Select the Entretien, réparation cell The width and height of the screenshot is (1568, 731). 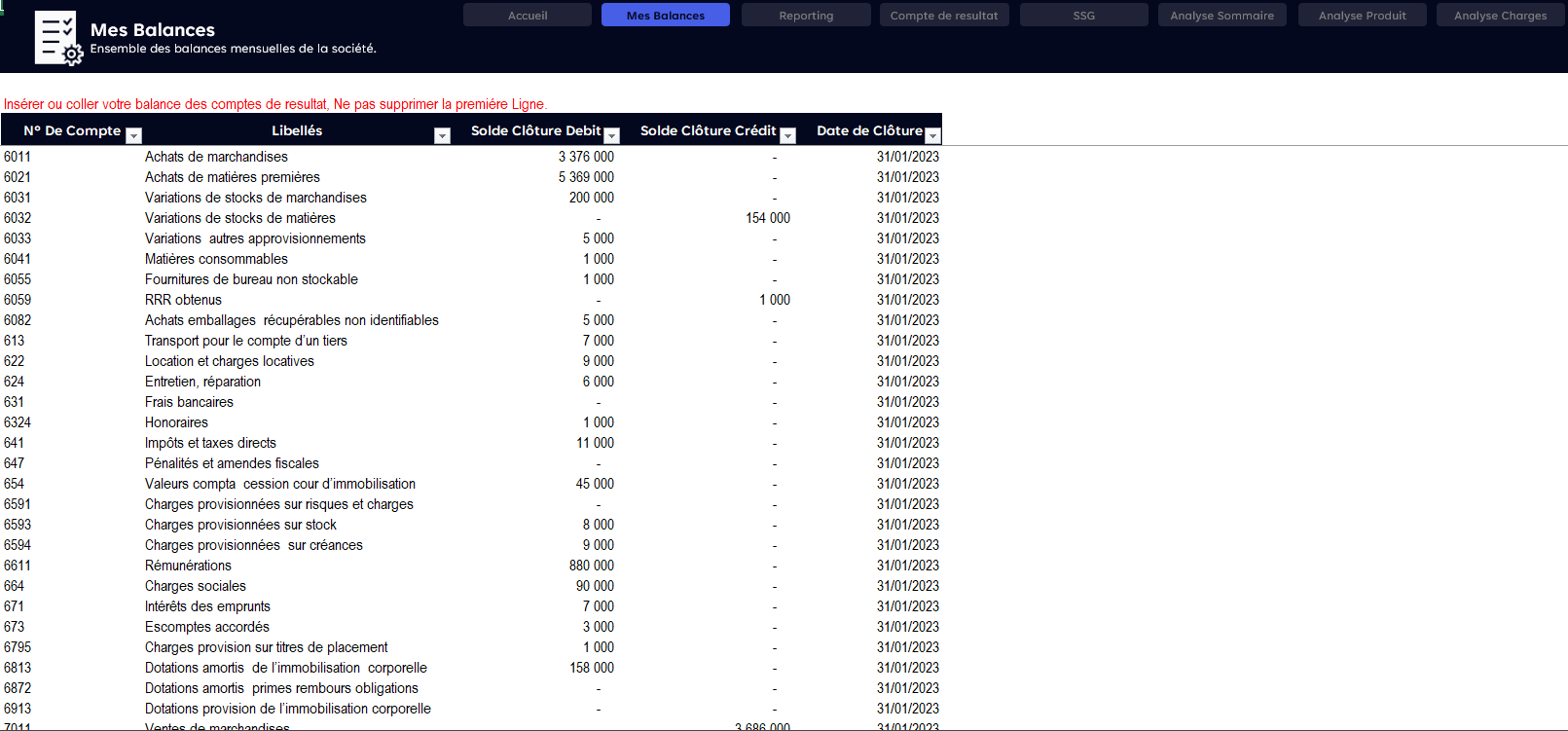[x=202, y=382]
